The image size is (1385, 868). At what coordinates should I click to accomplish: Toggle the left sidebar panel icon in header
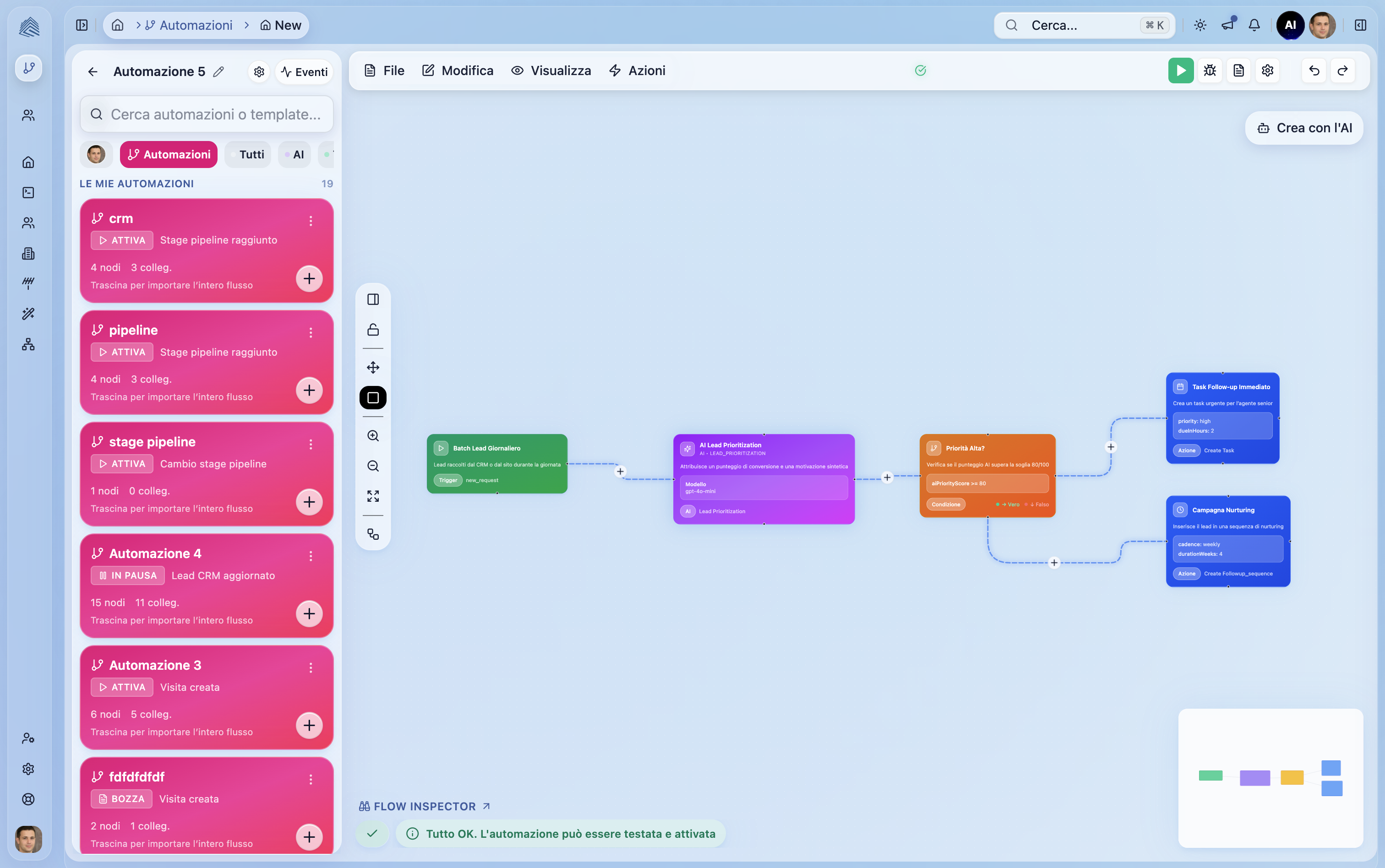pyautogui.click(x=82, y=25)
